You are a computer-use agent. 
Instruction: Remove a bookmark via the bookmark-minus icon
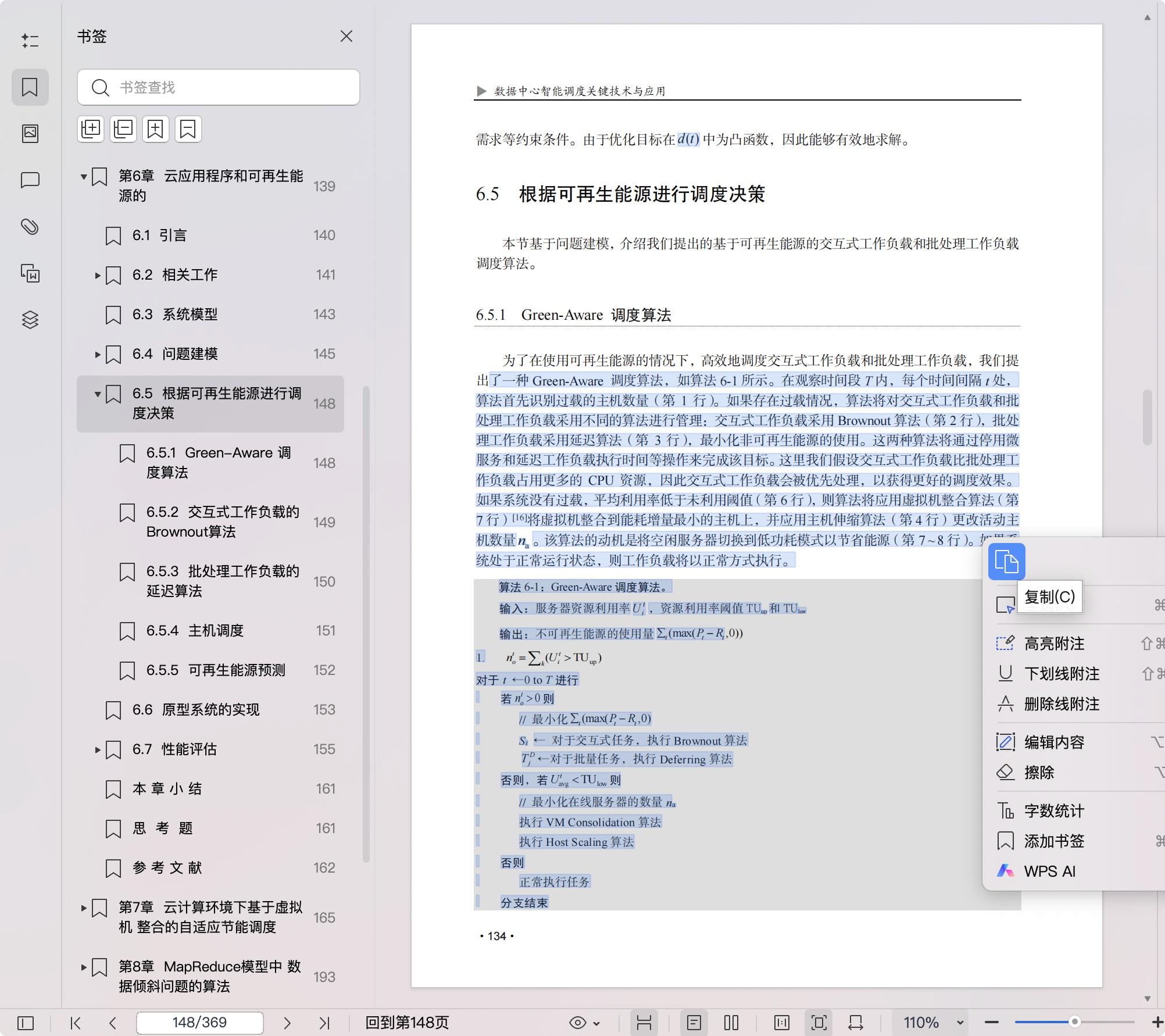[x=187, y=128]
